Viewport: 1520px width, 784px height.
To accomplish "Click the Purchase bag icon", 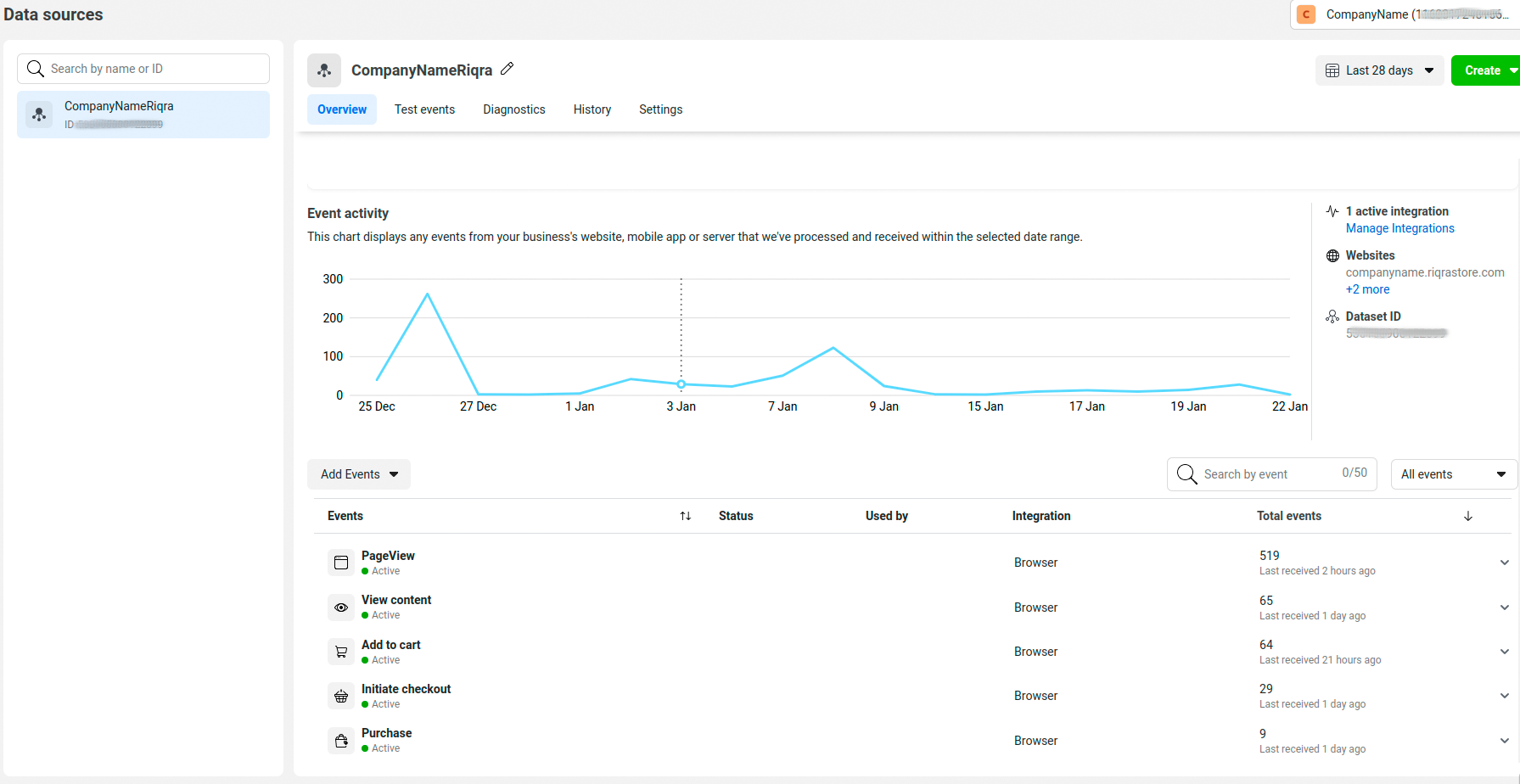I will point(341,741).
